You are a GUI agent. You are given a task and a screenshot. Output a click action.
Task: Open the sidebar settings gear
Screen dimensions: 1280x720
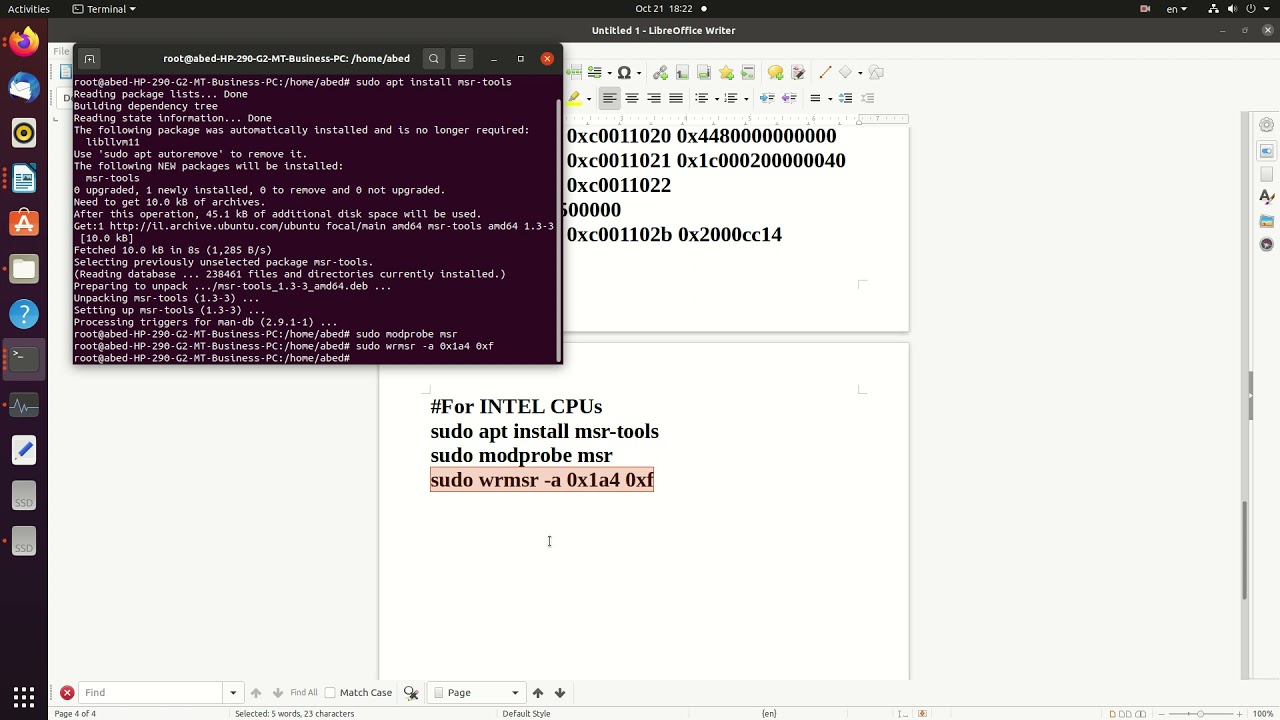point(1266,125)
